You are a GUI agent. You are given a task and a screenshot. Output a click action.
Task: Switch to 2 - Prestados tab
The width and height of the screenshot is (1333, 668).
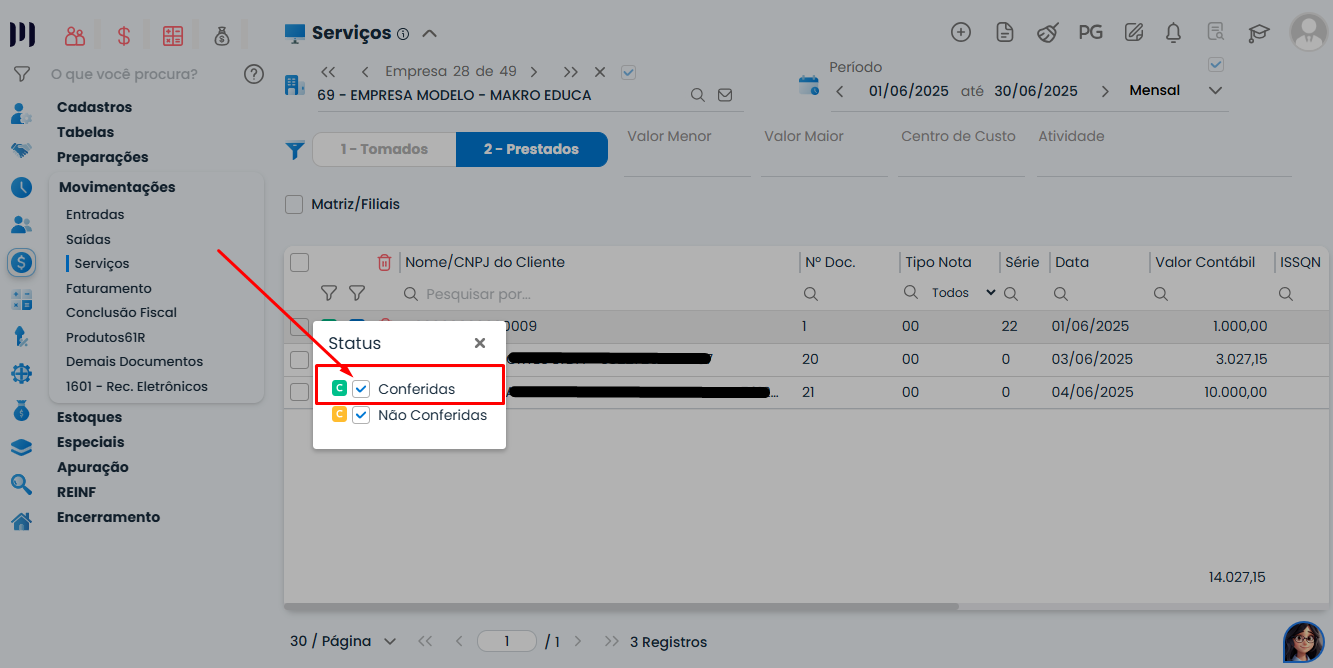coord(531,149)
